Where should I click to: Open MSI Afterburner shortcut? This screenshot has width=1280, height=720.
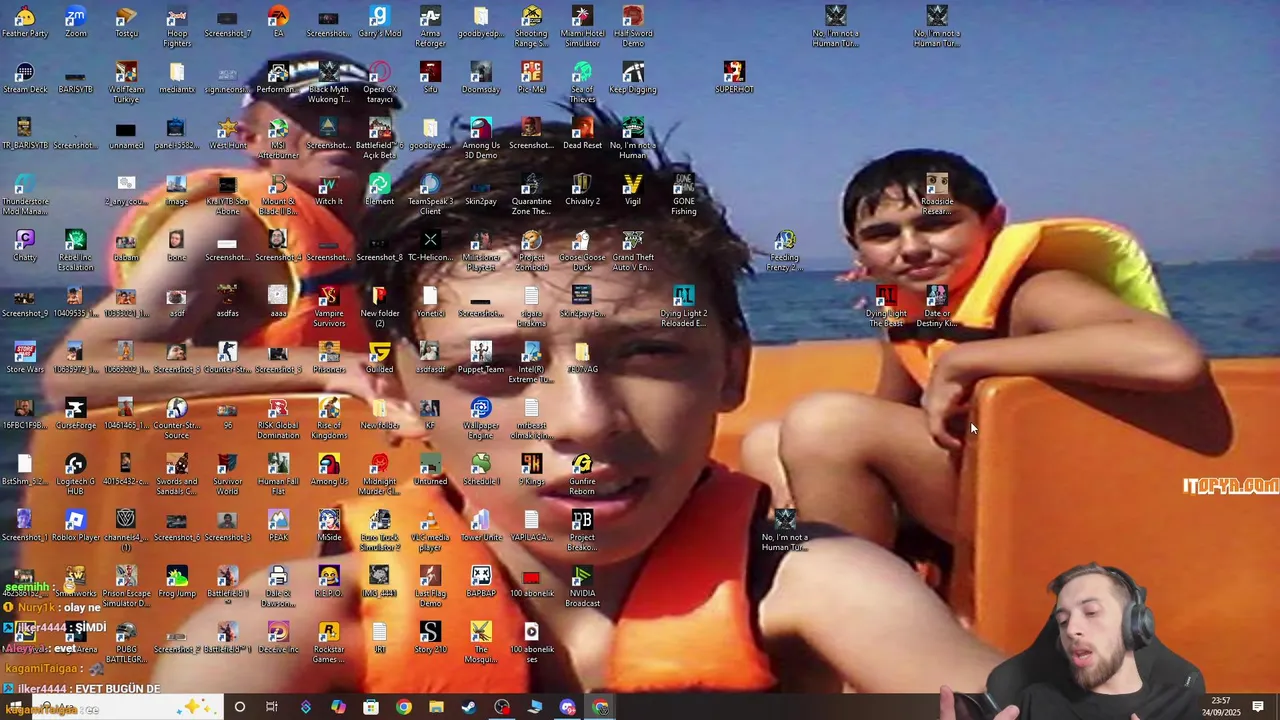[278, 138]
